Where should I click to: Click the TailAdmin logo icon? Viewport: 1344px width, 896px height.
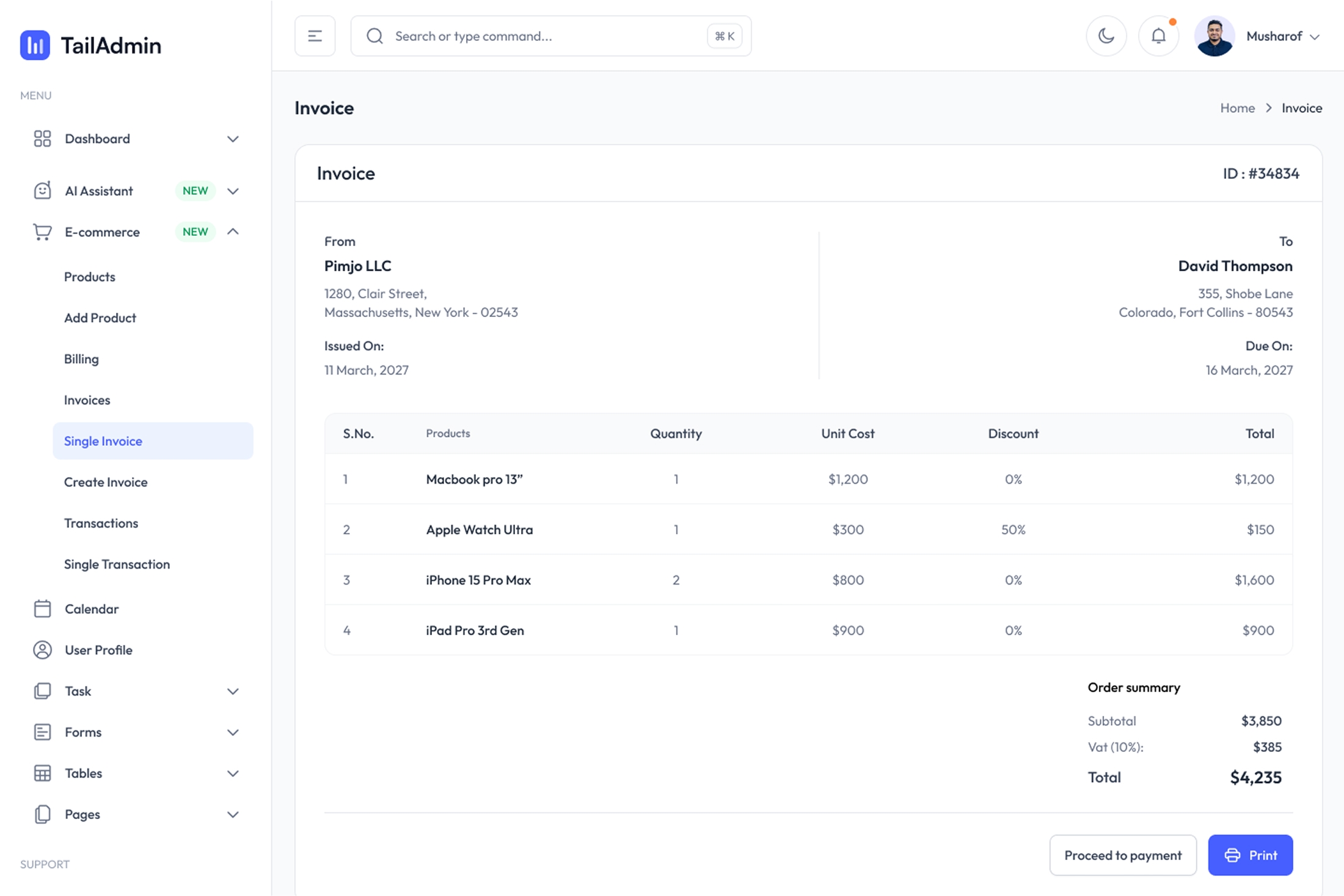pos(35,45)
